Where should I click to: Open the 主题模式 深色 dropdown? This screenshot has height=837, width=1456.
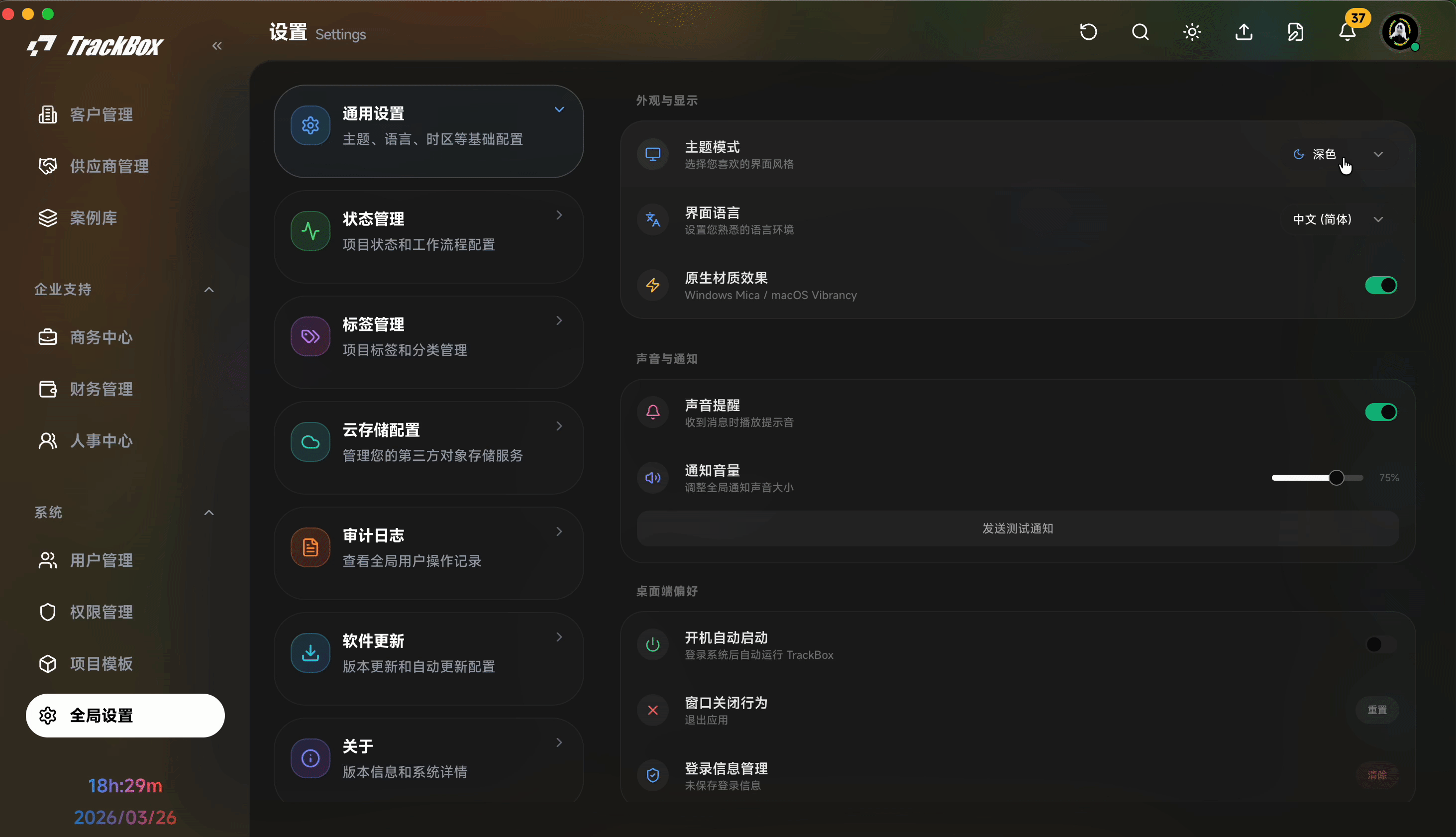1339,154
